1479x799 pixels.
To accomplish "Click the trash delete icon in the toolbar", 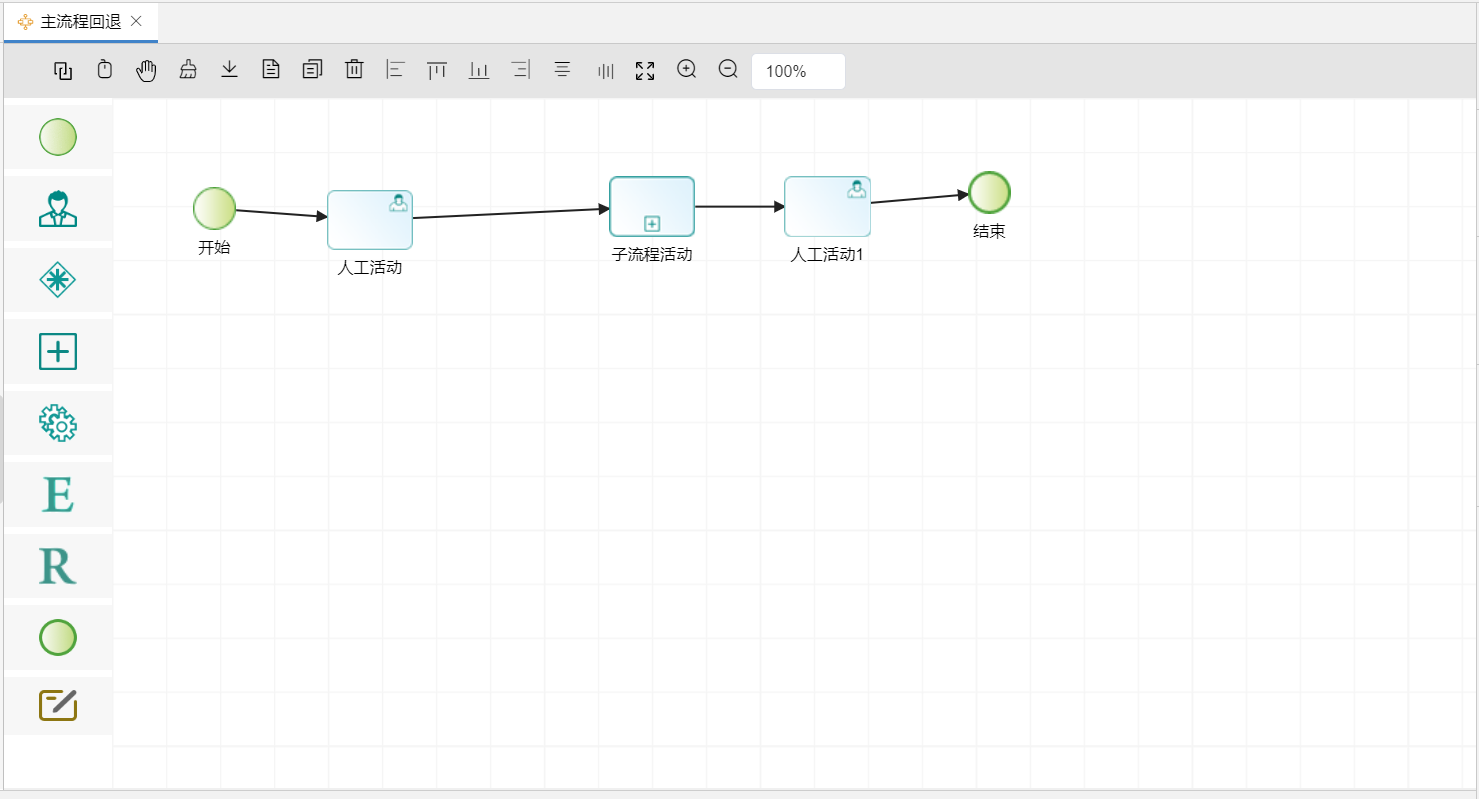I will click(x=353, y=70).
